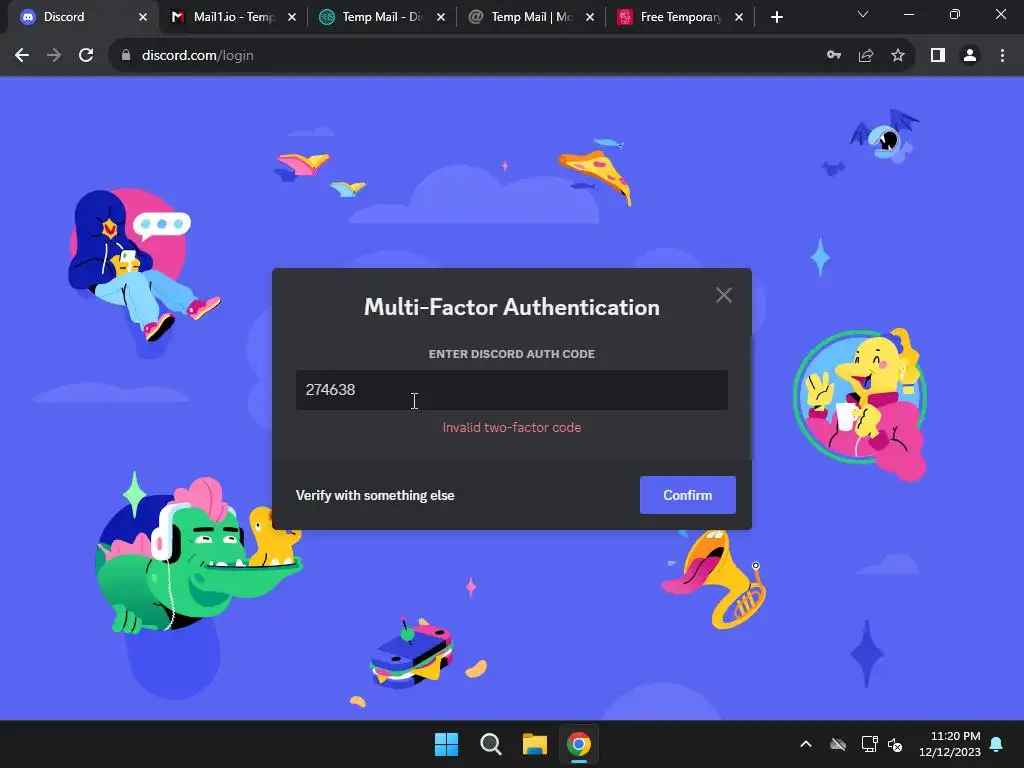Viewport: 1024px width, 768px height.
Task: Bookmark this page with the star
Action: [x=898, y=56]
